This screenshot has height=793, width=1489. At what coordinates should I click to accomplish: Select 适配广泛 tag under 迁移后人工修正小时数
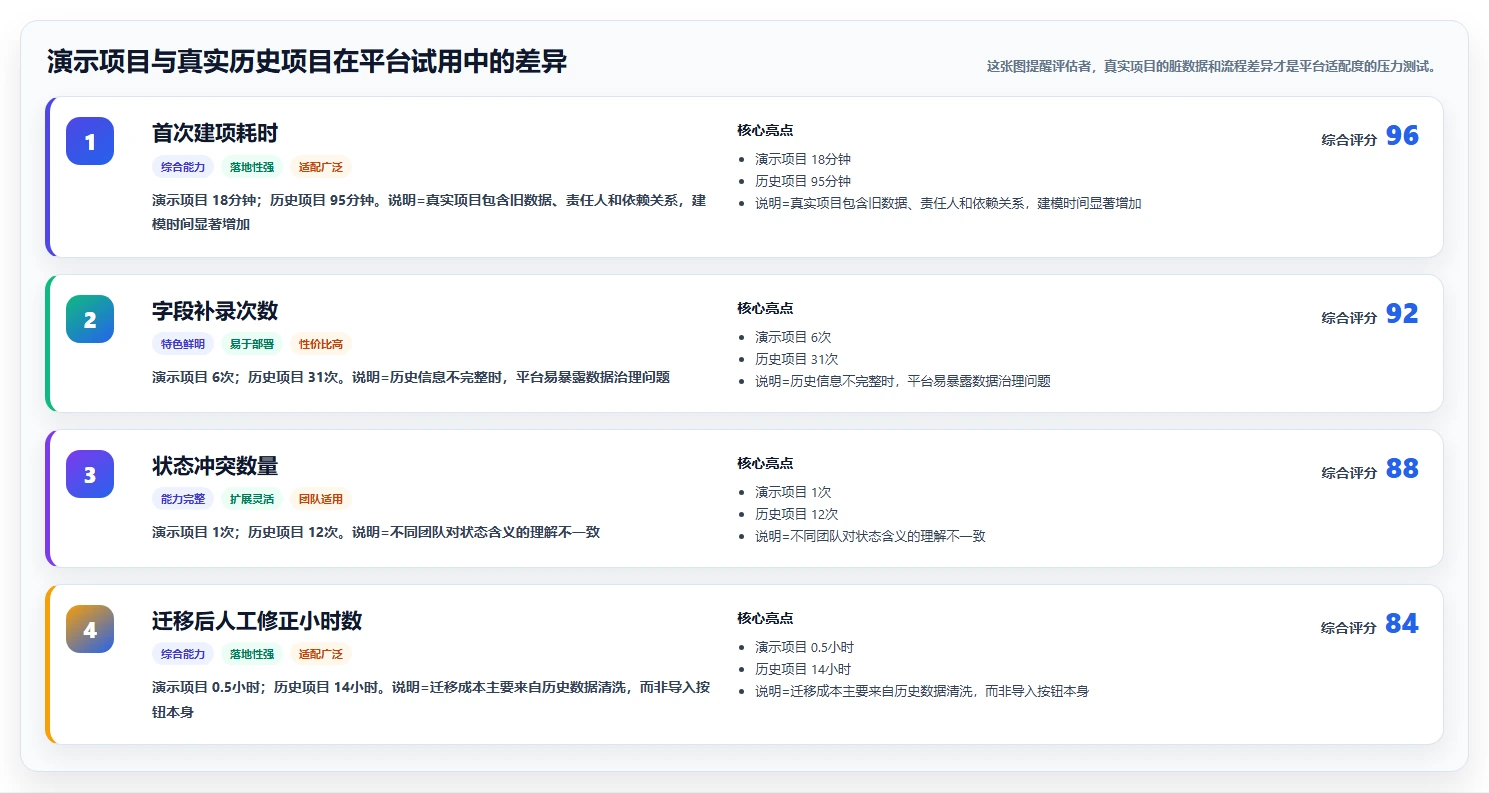pos(321,654)
